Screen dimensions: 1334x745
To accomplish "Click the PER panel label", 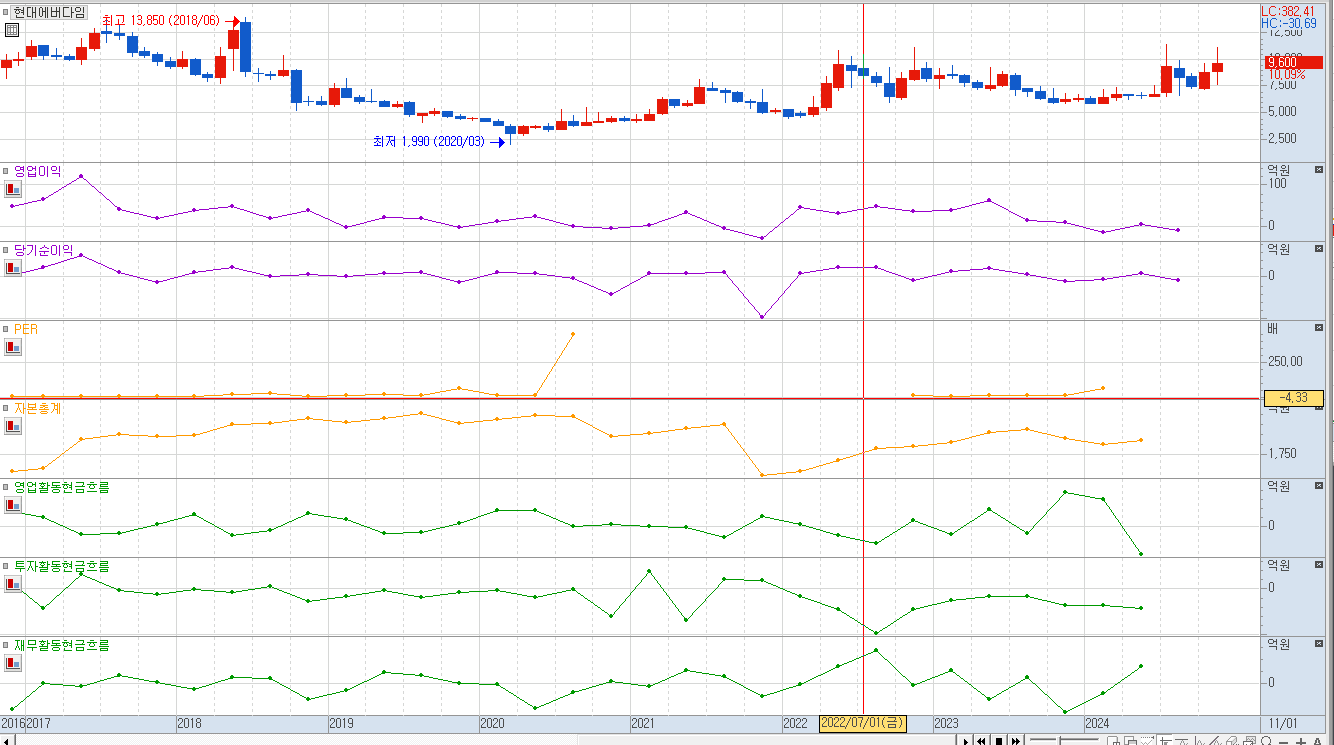I will click(x=25, y=329).
